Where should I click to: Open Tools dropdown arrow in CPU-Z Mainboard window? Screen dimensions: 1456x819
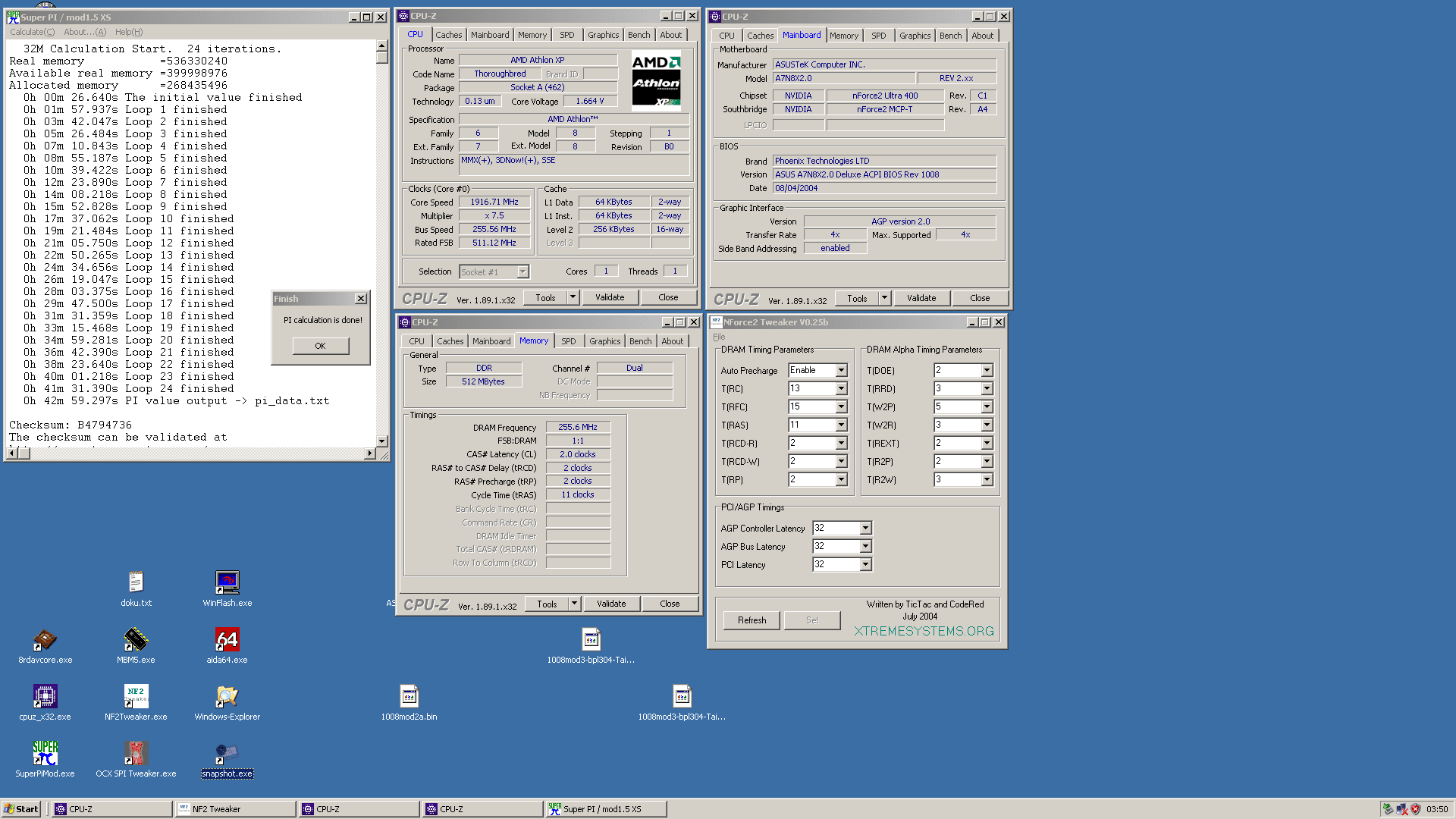pyautogui.click(x=885, y=298)
